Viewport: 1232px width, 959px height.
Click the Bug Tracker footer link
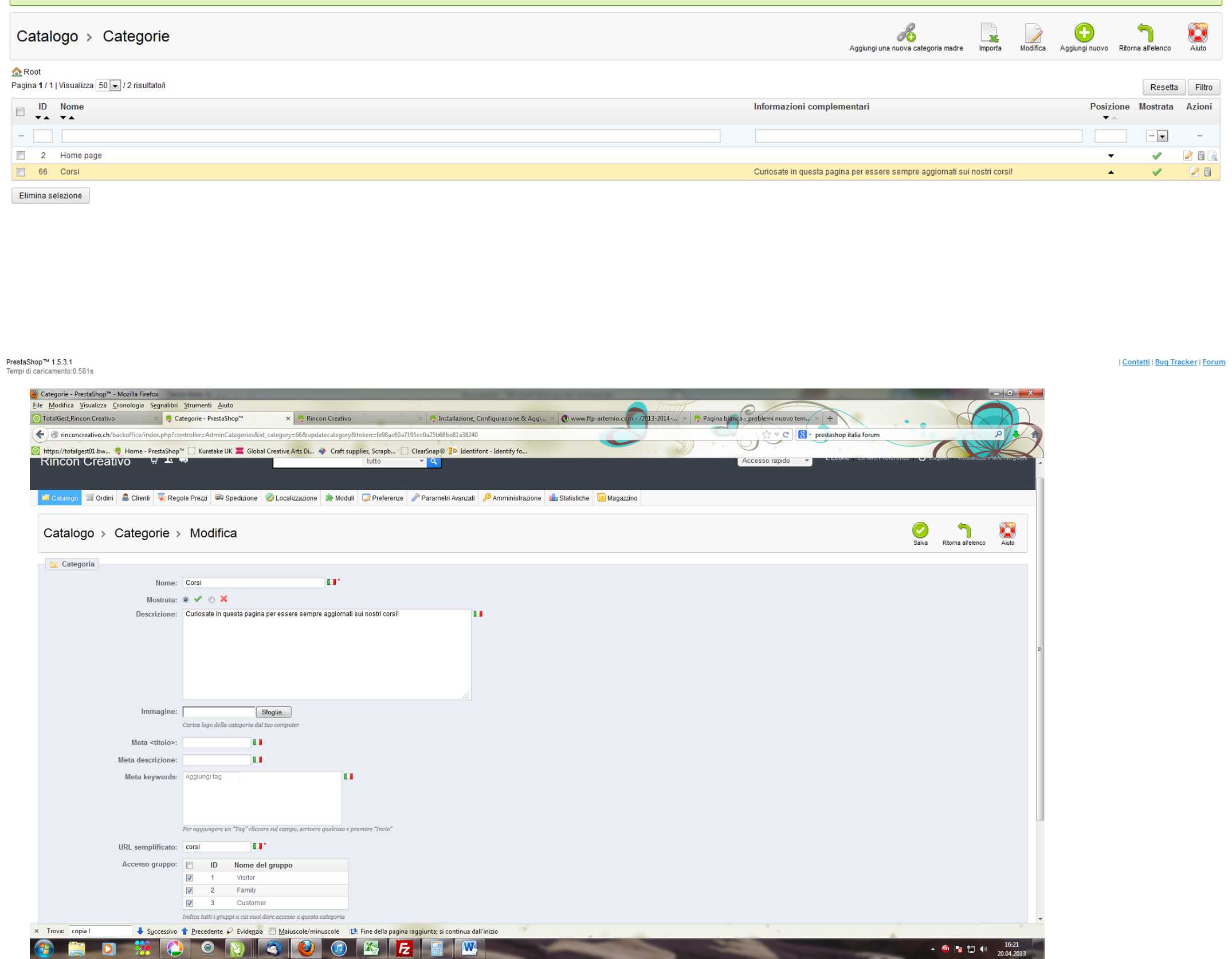coord(1175,362)
